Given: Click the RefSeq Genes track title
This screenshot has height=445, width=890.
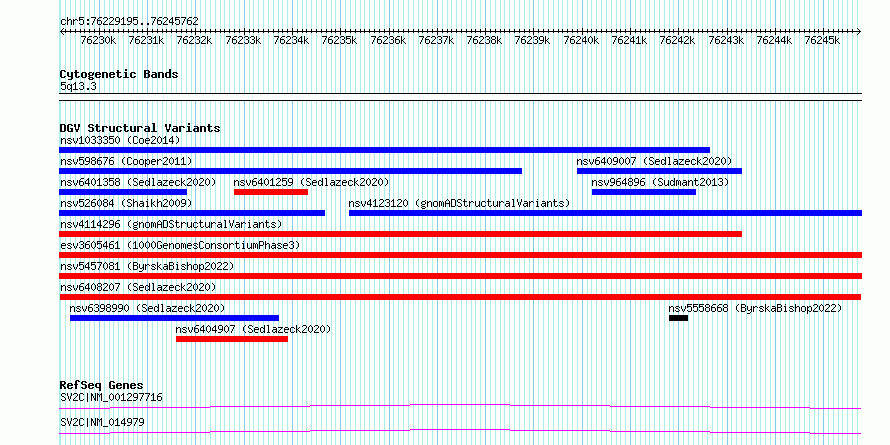Looking at the screenshot, I should pyautogui.click(x=101, y=385).
